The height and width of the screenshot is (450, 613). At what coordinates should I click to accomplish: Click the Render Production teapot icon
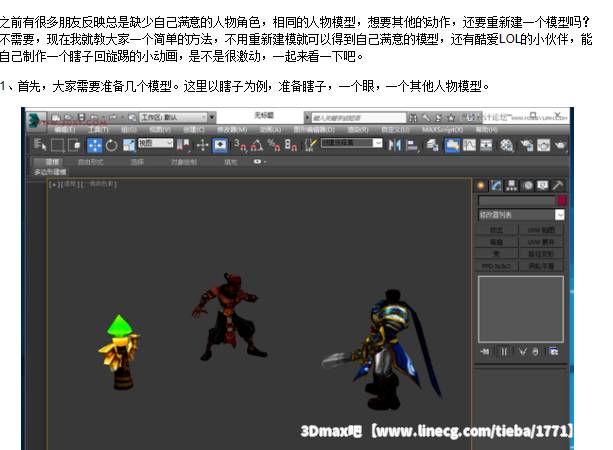(x=560, y=145)
